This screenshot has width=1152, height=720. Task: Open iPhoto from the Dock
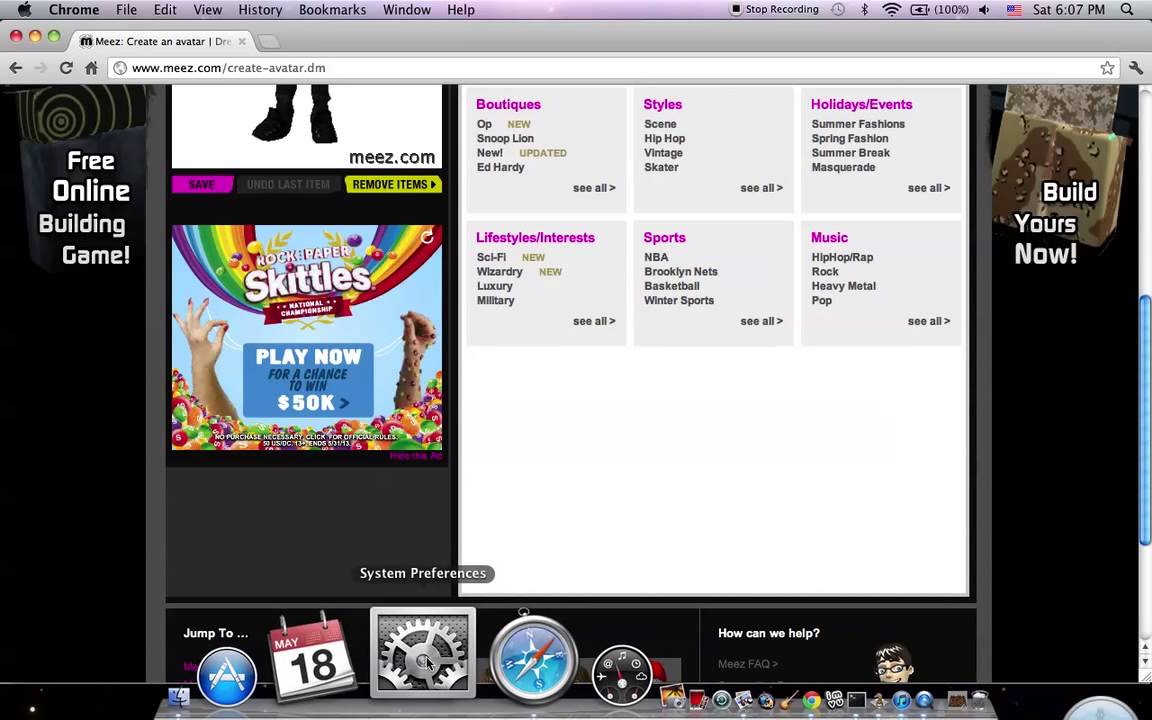(672, 697)
